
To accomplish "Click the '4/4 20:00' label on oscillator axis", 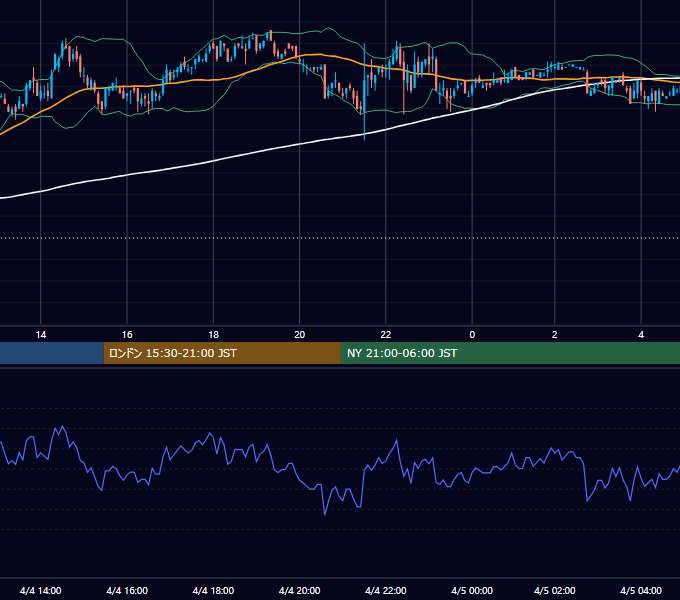I will pyautogui.click(x=300, y=590).
